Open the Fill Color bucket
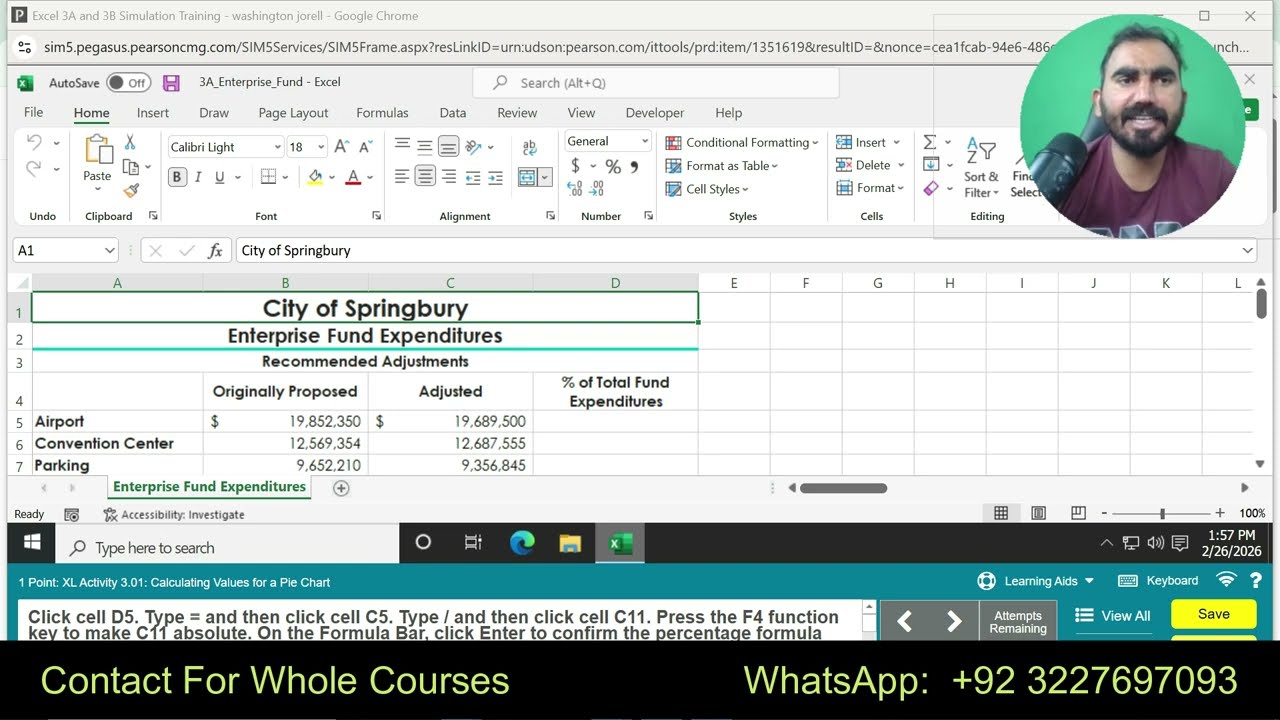This screenshot has height=720, width=1280. [x=315, y=177]
